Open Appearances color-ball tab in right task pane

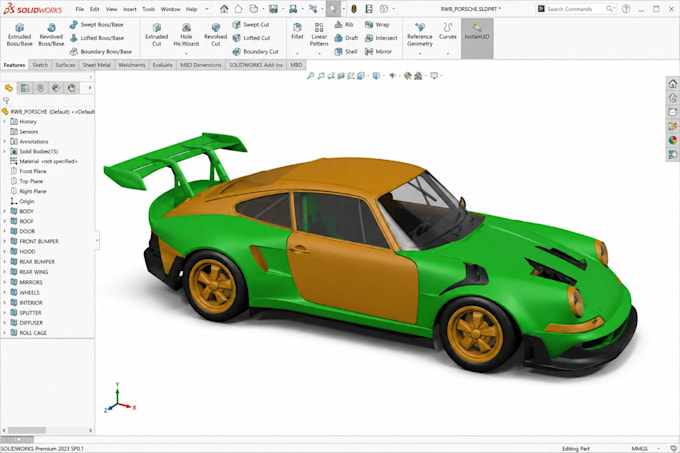pos(673,140)
